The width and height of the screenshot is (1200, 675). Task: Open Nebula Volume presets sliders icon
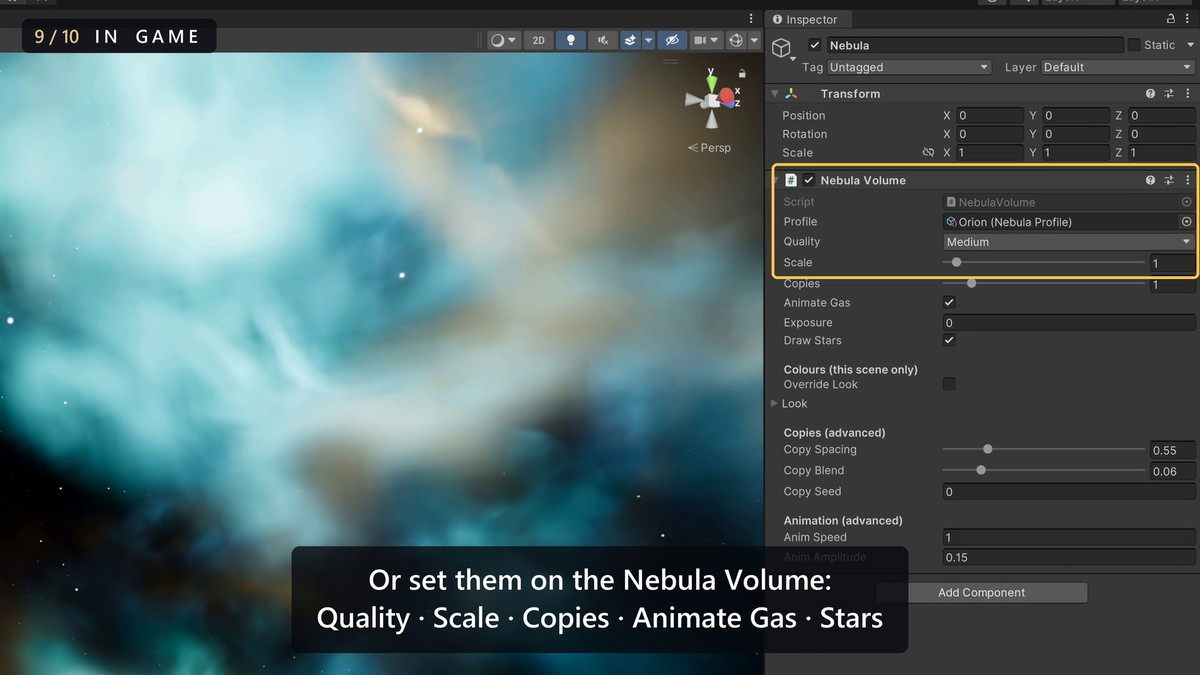tap(1169, 181)
